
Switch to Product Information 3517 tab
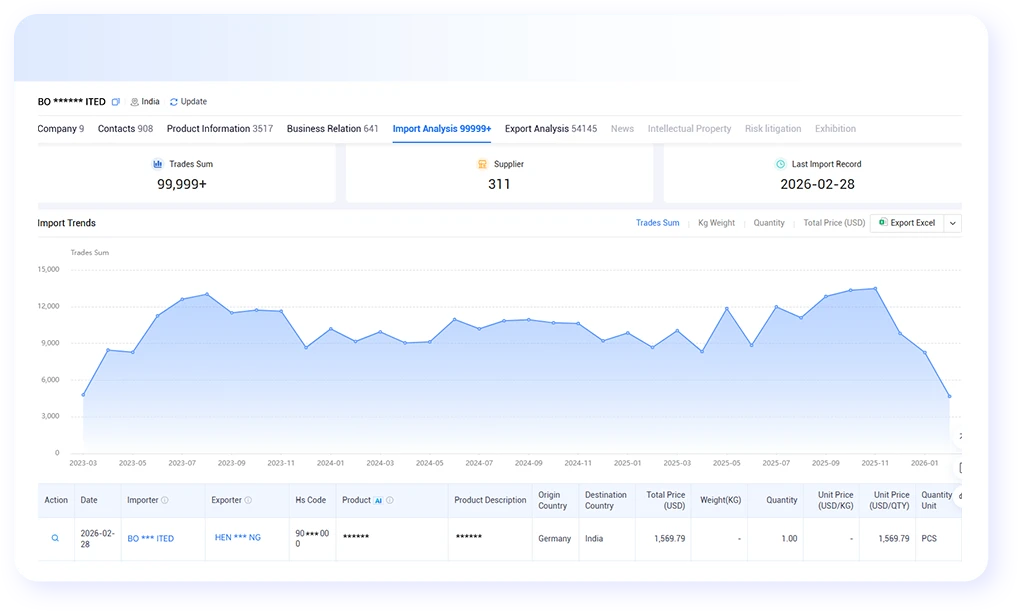coord(220,128)
